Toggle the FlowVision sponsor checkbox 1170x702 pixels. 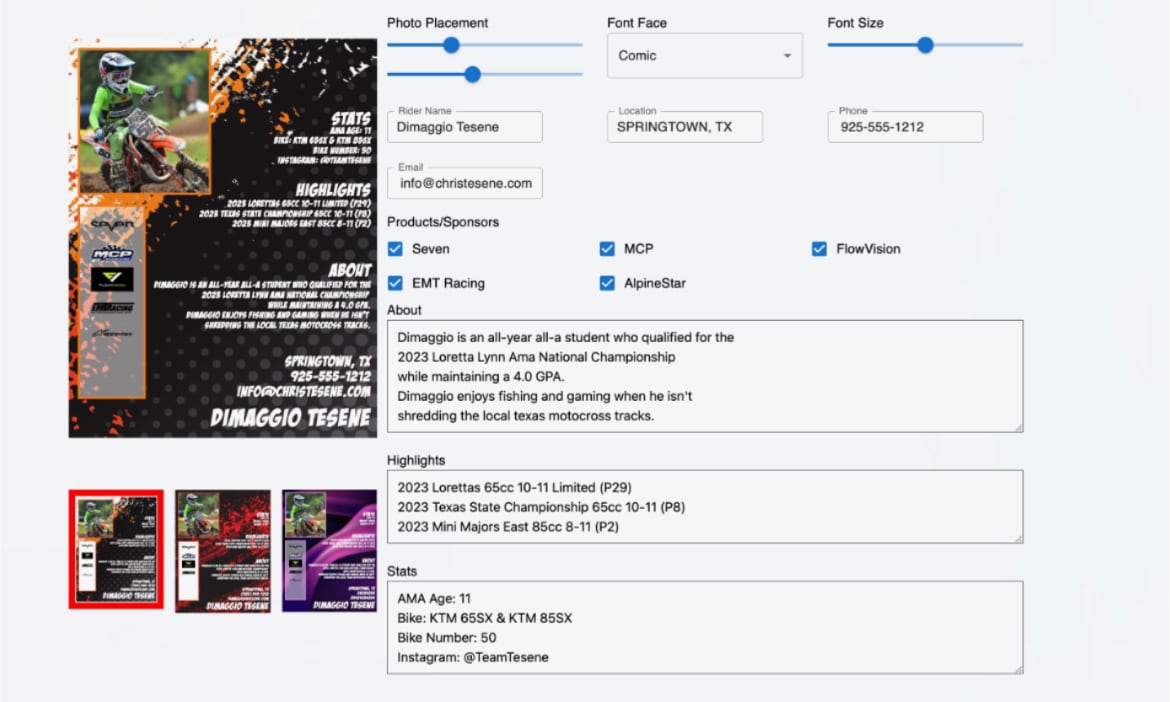pyautogui.click(x=819, y=249)
